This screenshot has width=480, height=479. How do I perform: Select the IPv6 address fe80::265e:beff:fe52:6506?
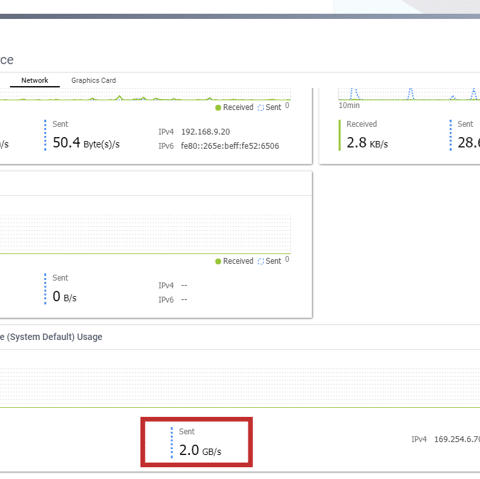(x=230, y=146)
